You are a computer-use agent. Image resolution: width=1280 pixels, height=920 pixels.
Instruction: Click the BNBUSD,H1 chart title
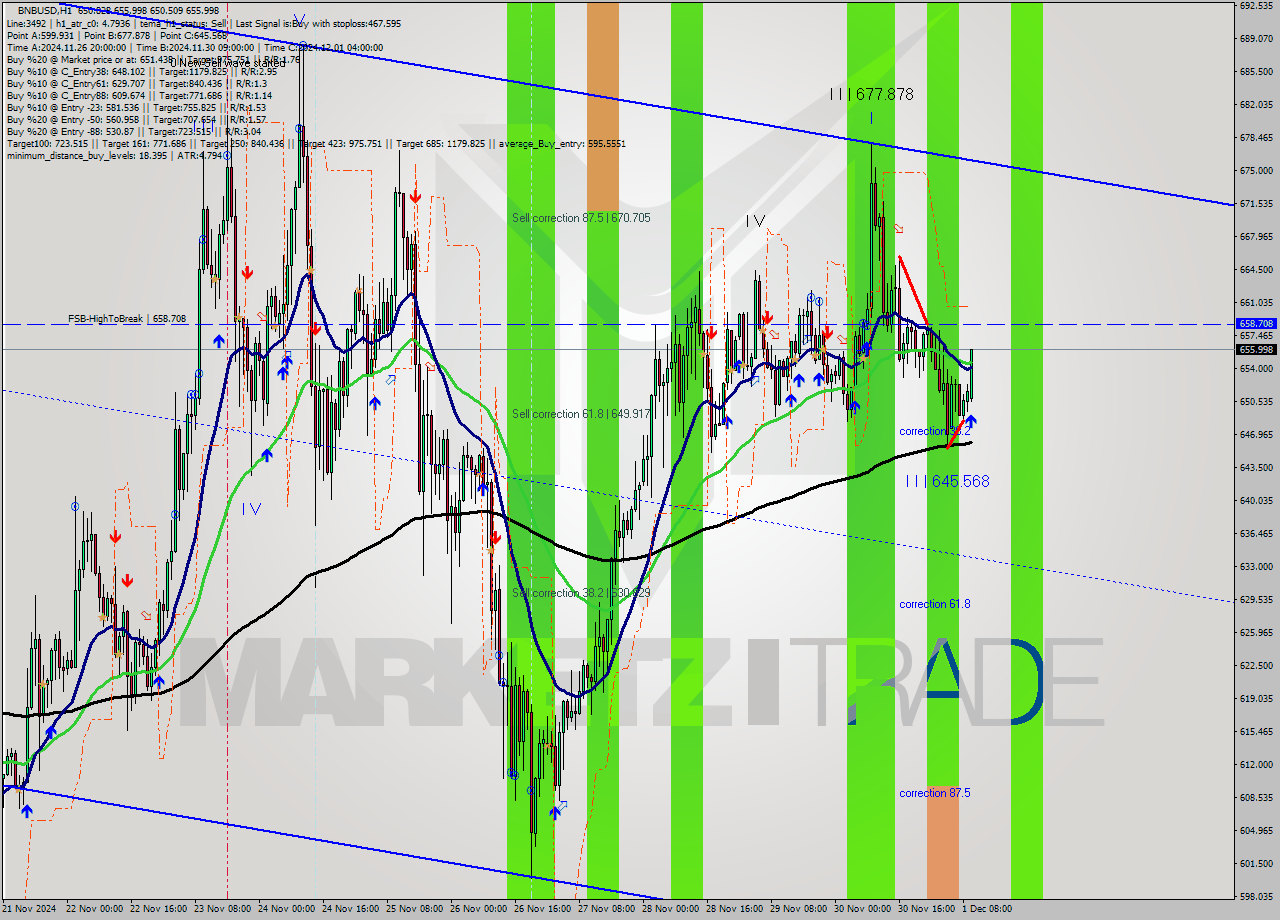tap(45, 10)
